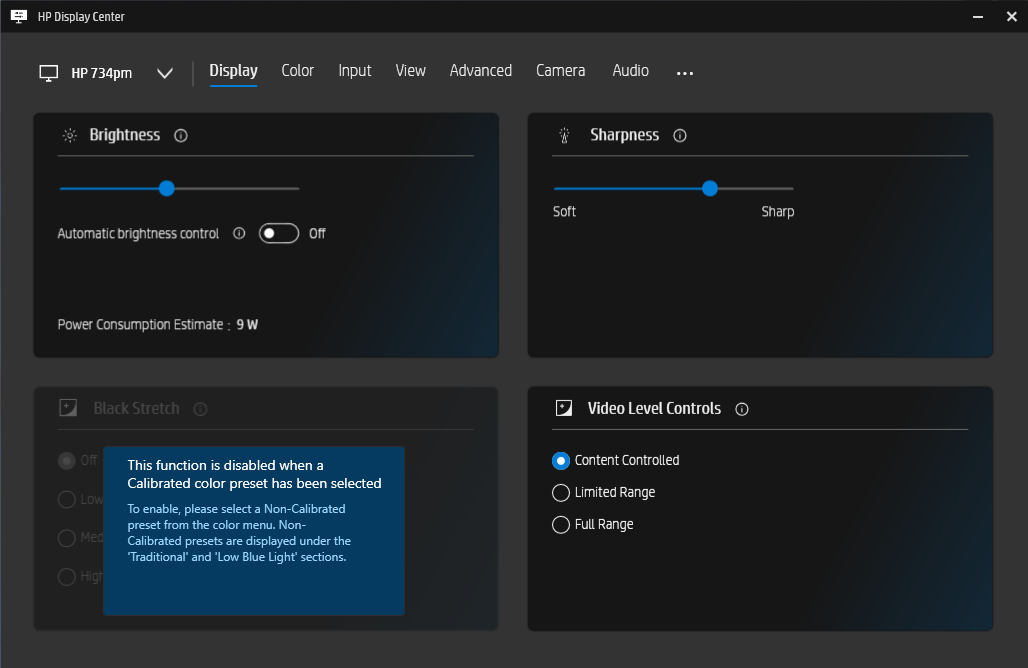Select the Limited Range option

pyautogui.click(x=561, y=492)
